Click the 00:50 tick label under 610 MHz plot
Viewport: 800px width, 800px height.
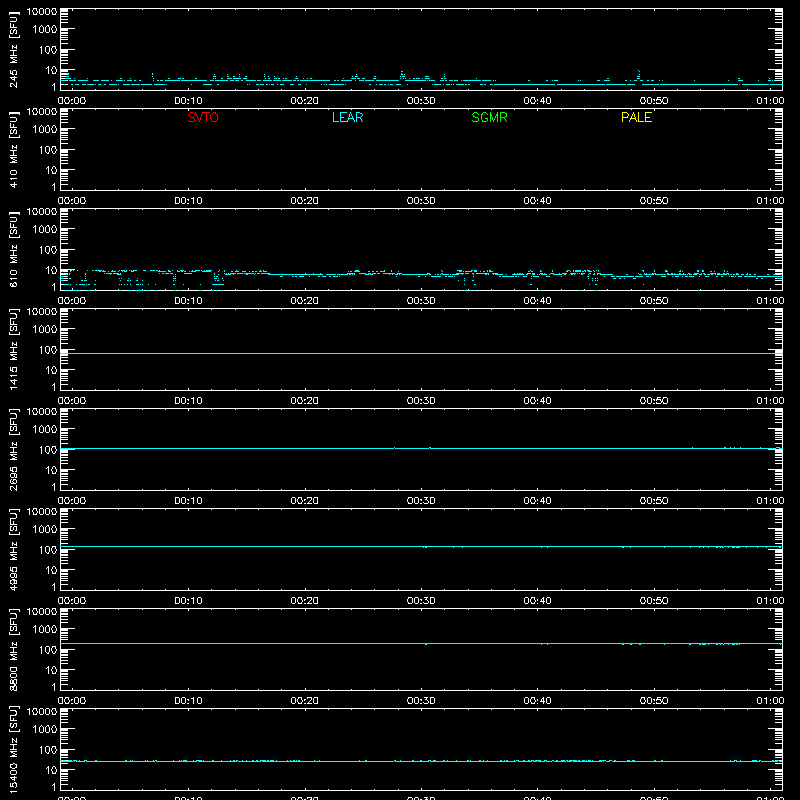654,301
